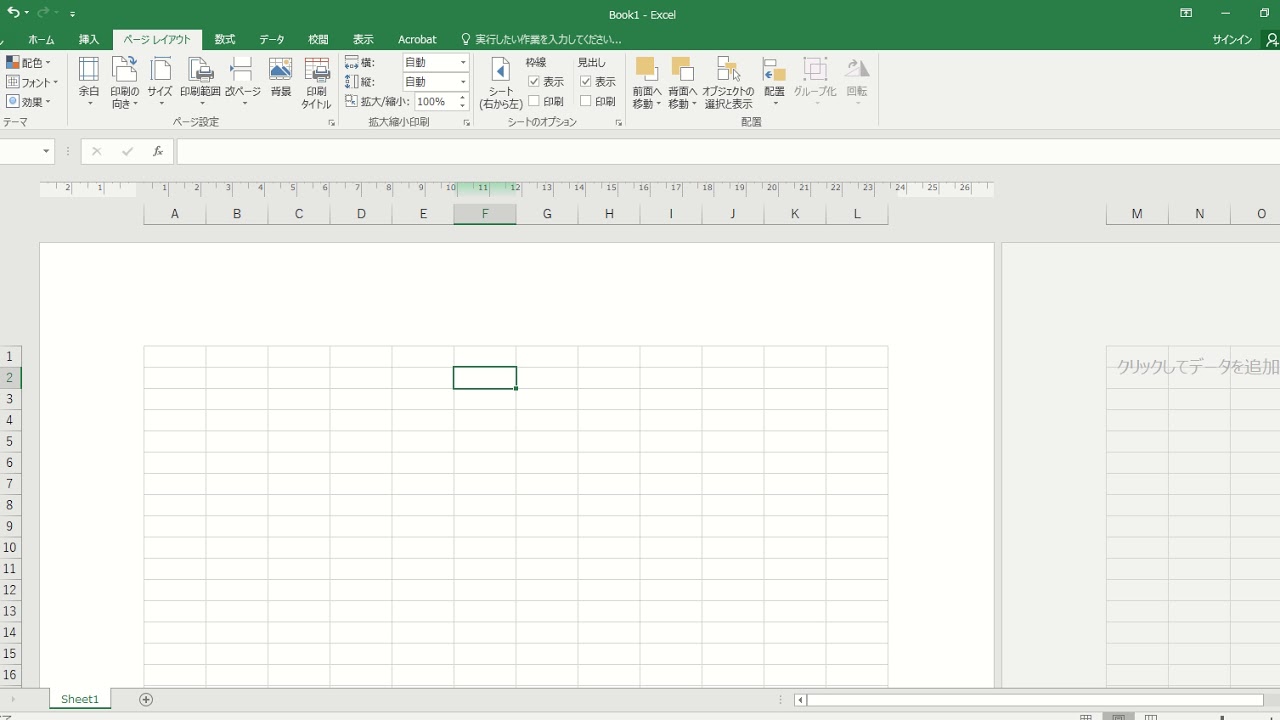Open シートのオプション dialog launcher
1280x720 pixels.
(x=618, y=123)
